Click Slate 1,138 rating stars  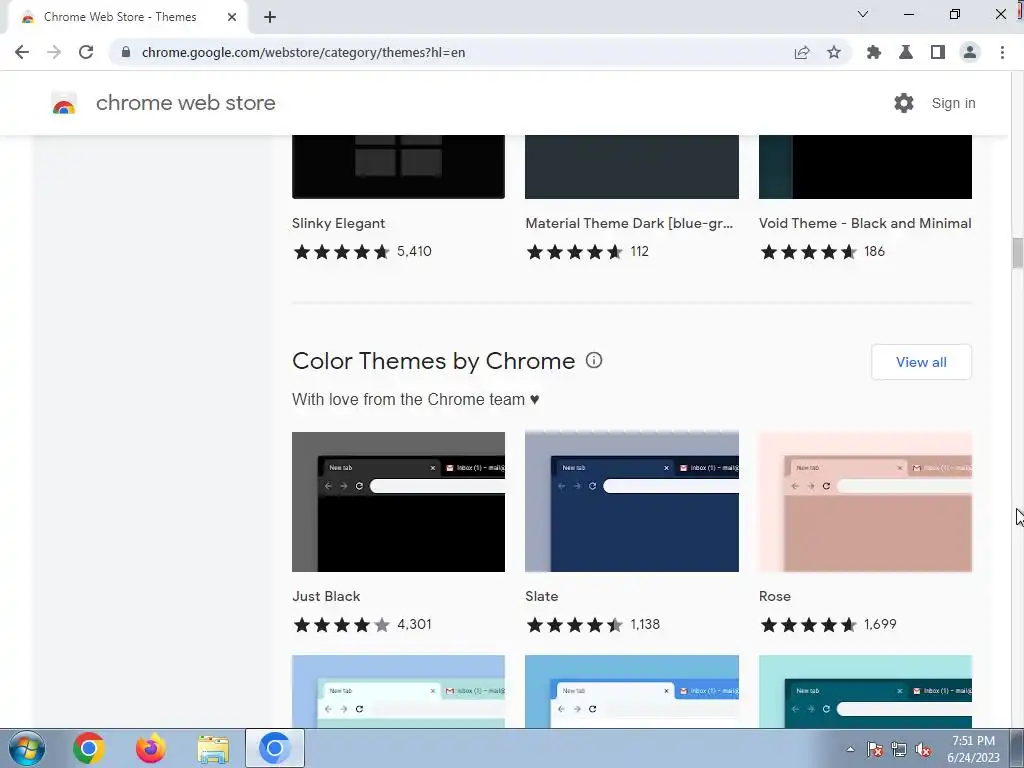click(x=575, y=625)
